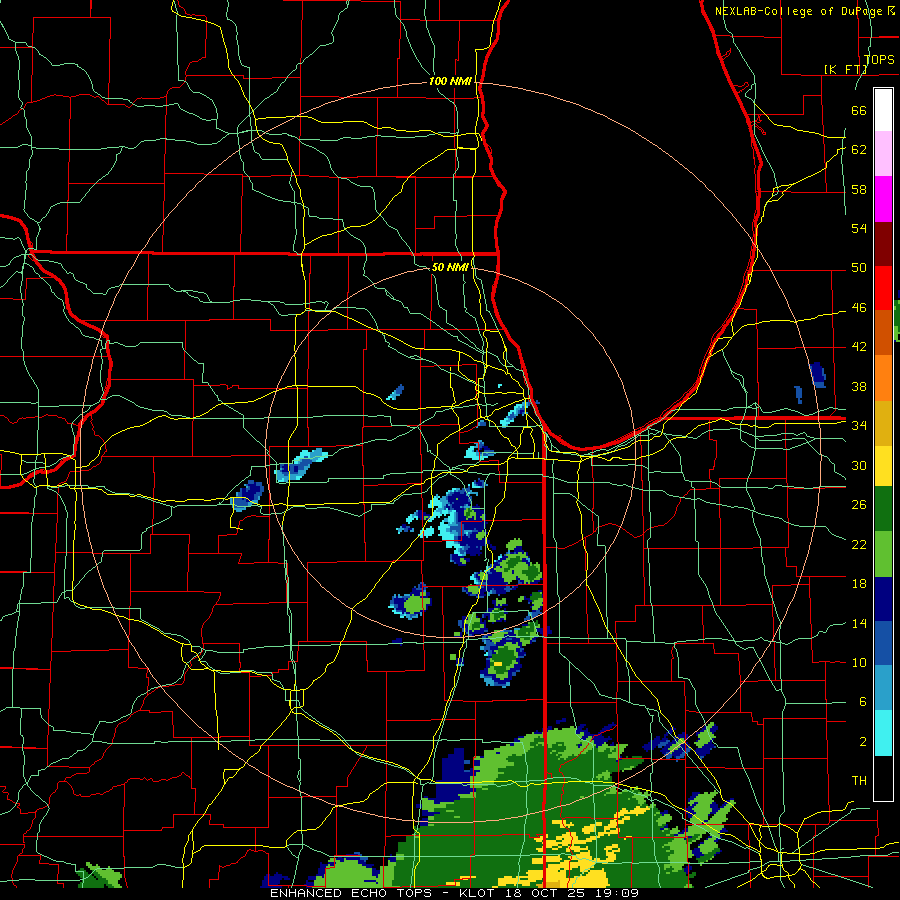Select the dark maroon legend swatch
Viewport: 900px width, 900px height.
tap(883, 243)
